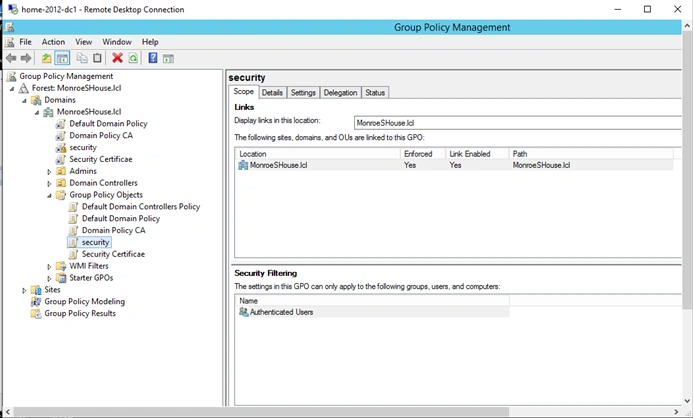Toggle the Show/Hide Console Tree icon
Image resolution: width=693 pixels, height=418 pixels.
click(x=62, y=58)
